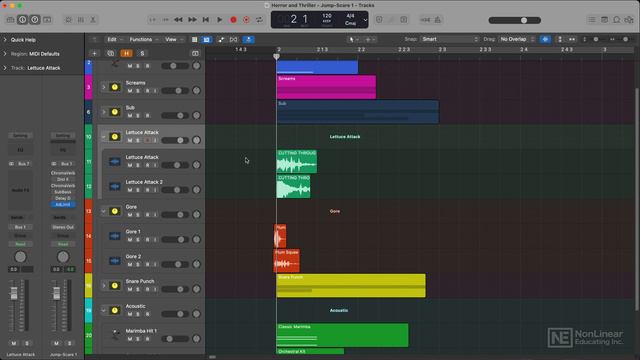
Task: Toggle the Inspector button in control bar
Action: tap(22, 20)
